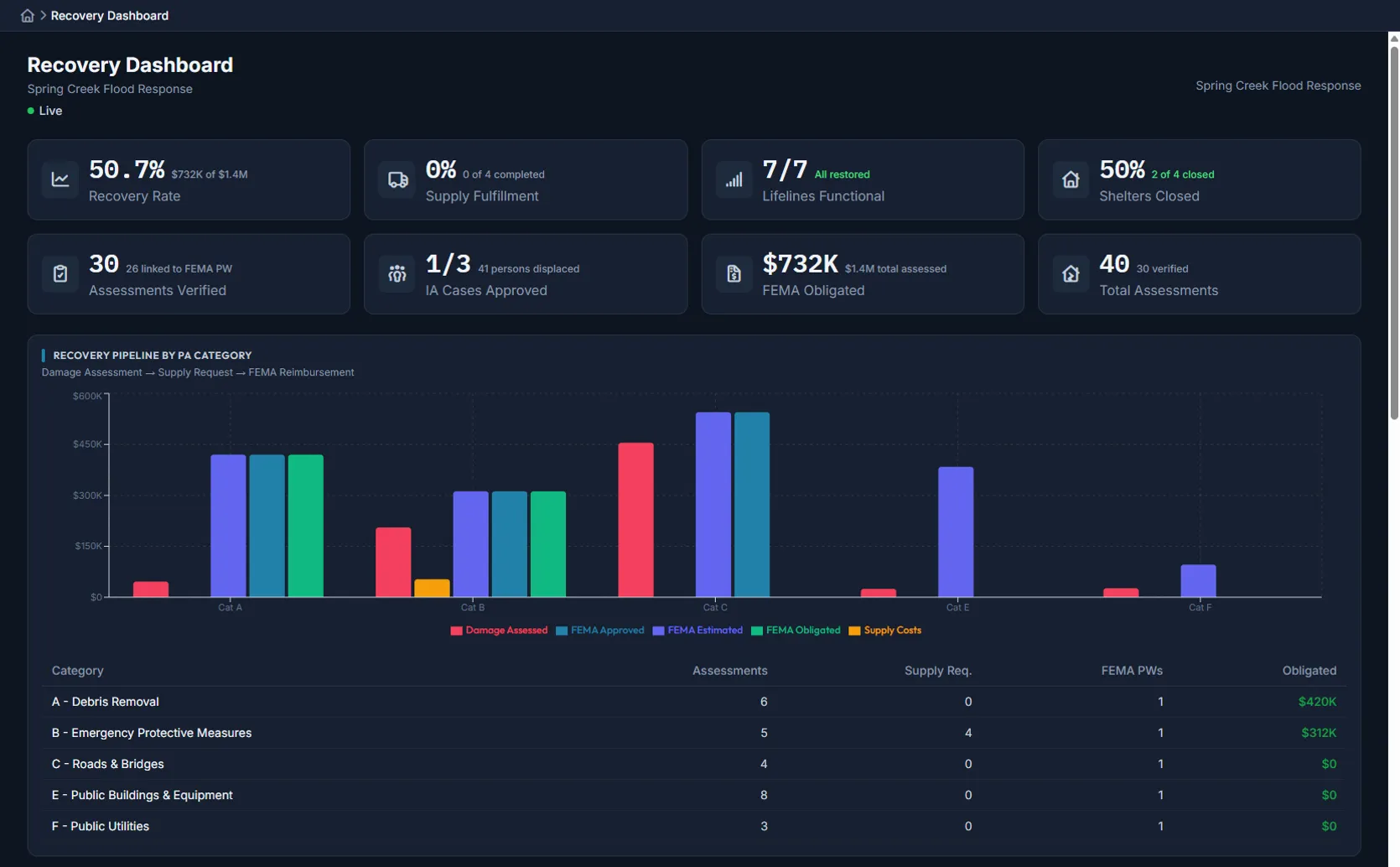Click the Shelters Closed house icon
The image size is (1400, 867).
click(1071, 179)
